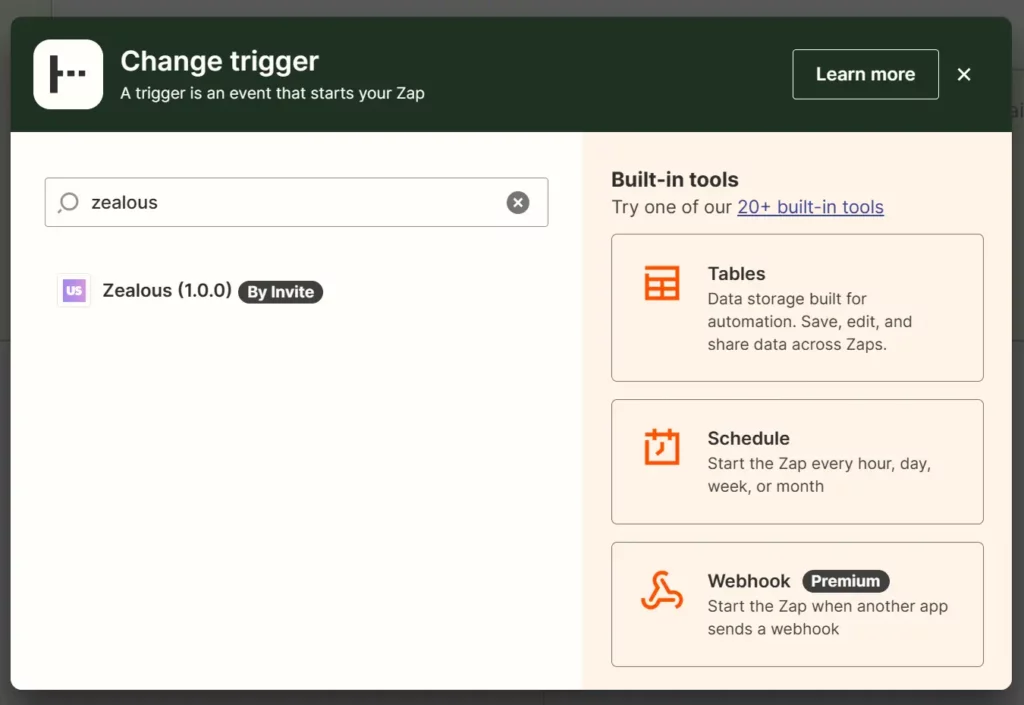Open the Learn more button
1024x705 pixels.
coord(865,74)
